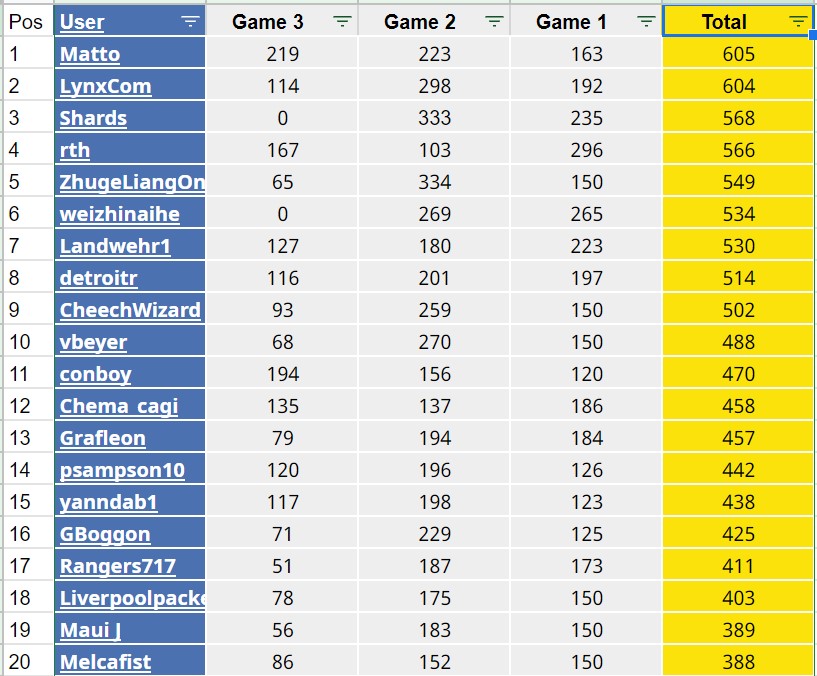Open the Matto user link
The height and width of the screenshot is (676, 817).
point(90,55)
